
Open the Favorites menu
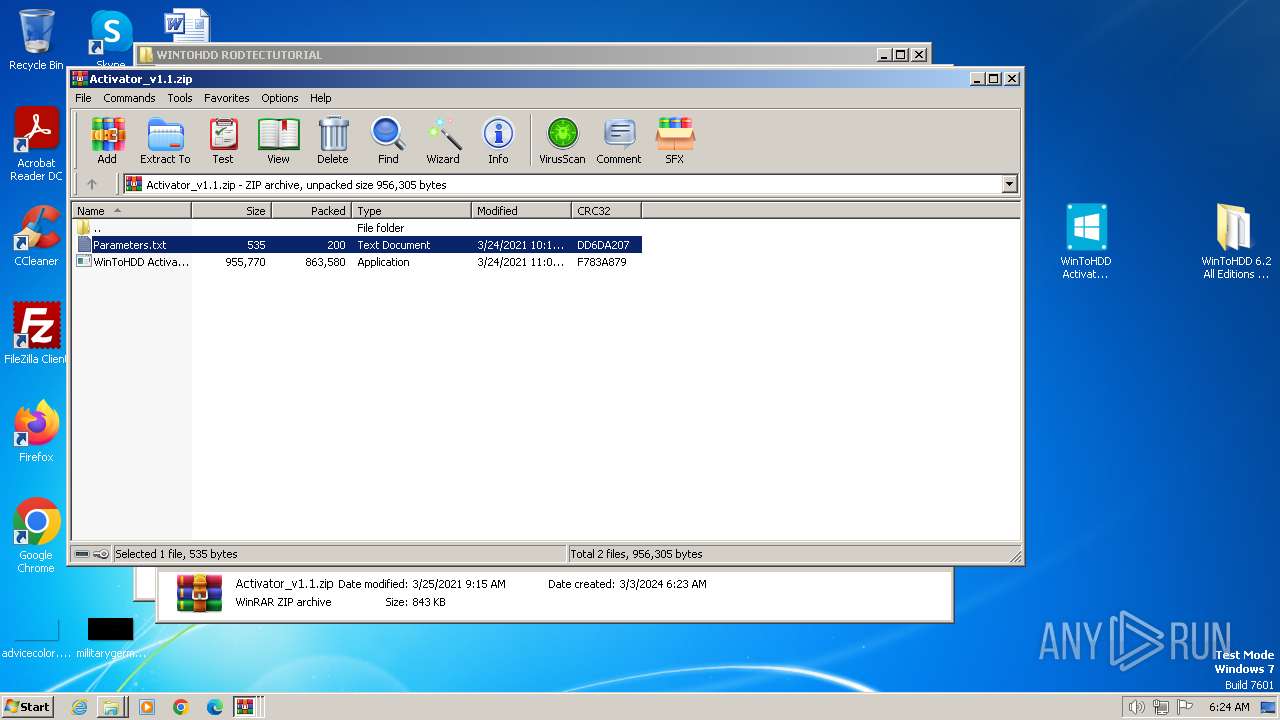[x=227, y=98]
